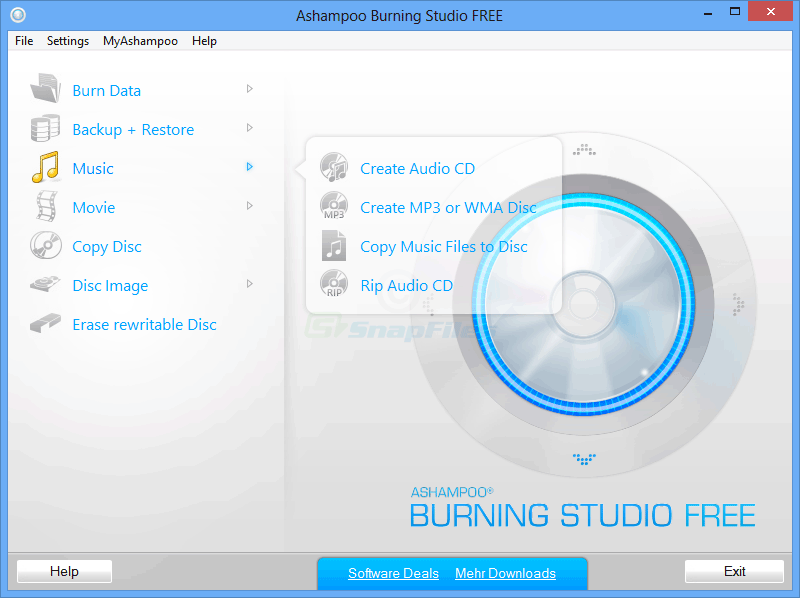The image size is (800, 598).
Task: Expand the Movie submenu arrow
Action: pos(249,206)
